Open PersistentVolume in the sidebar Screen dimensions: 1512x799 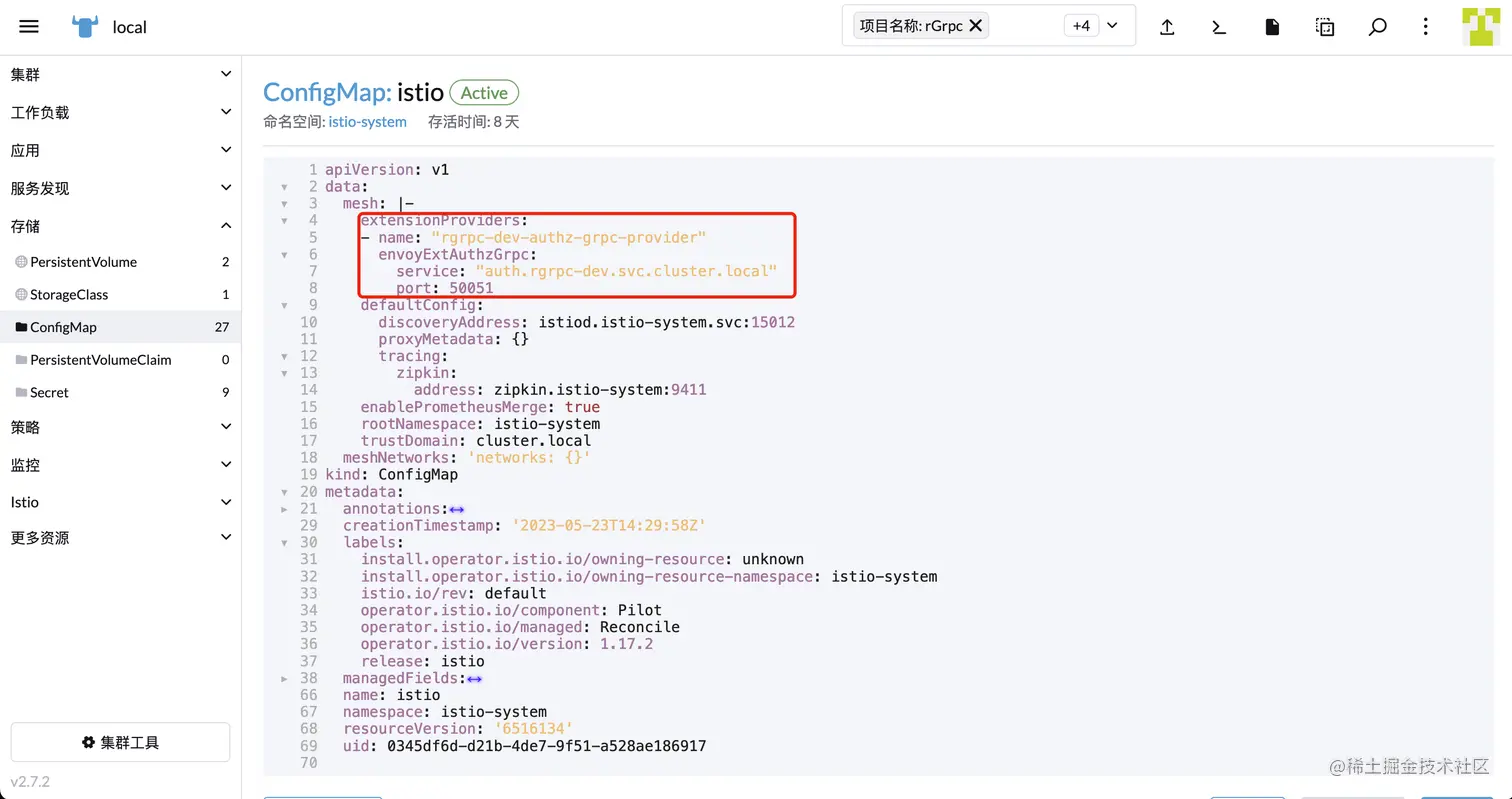tap(120, 262)
